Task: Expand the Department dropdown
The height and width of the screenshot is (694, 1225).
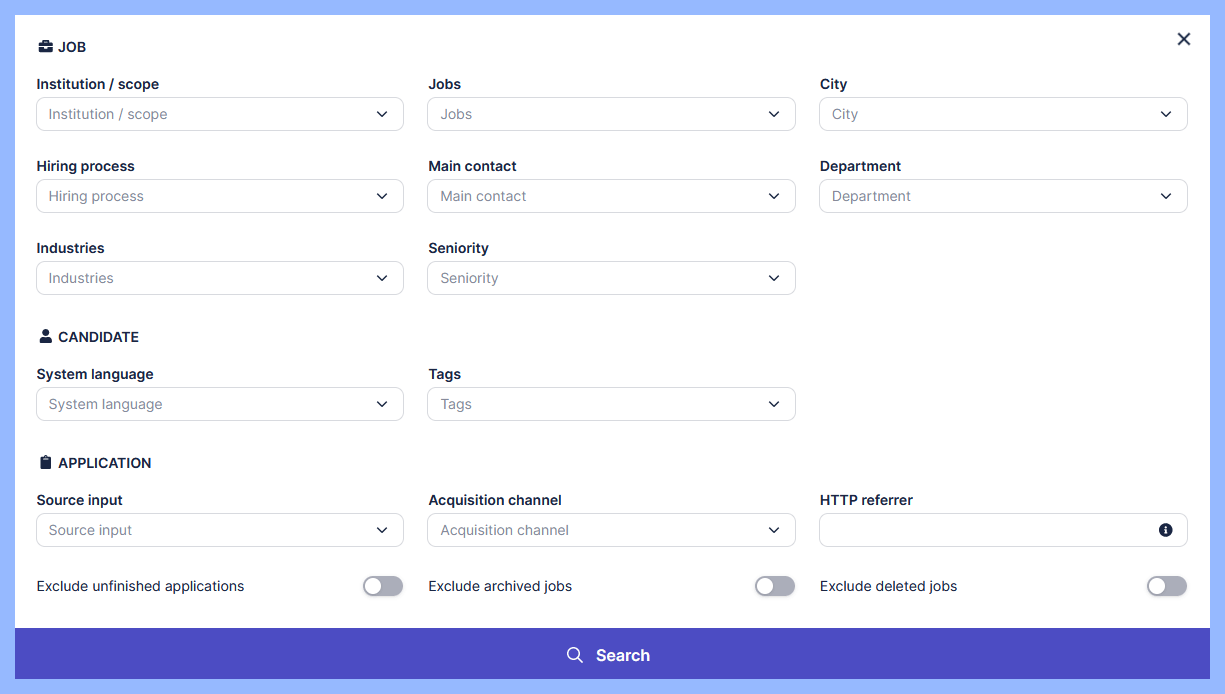Action: (1003, 196)
